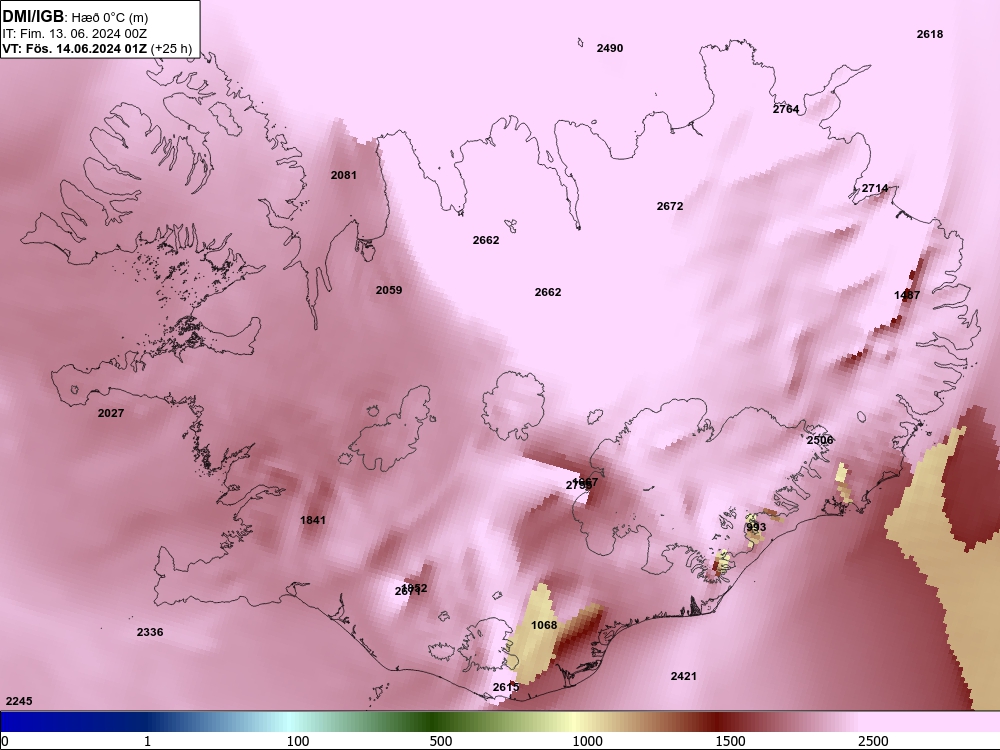This screenshot has height=750, width=1000.
Task: Click the 993 height value
Action: [x=756, y=527]
